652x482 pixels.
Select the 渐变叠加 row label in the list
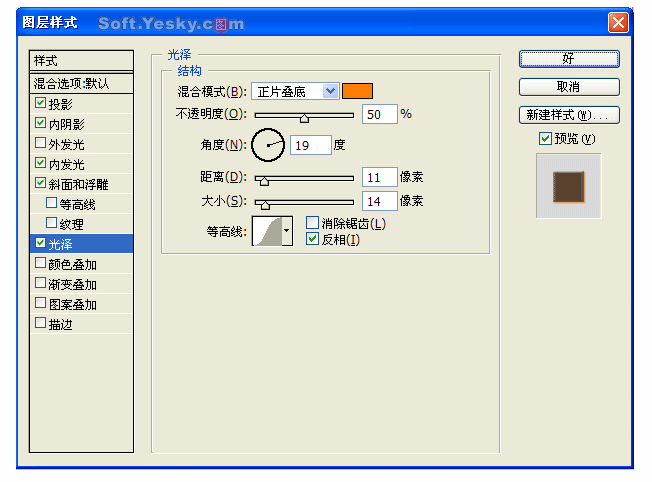72,284
